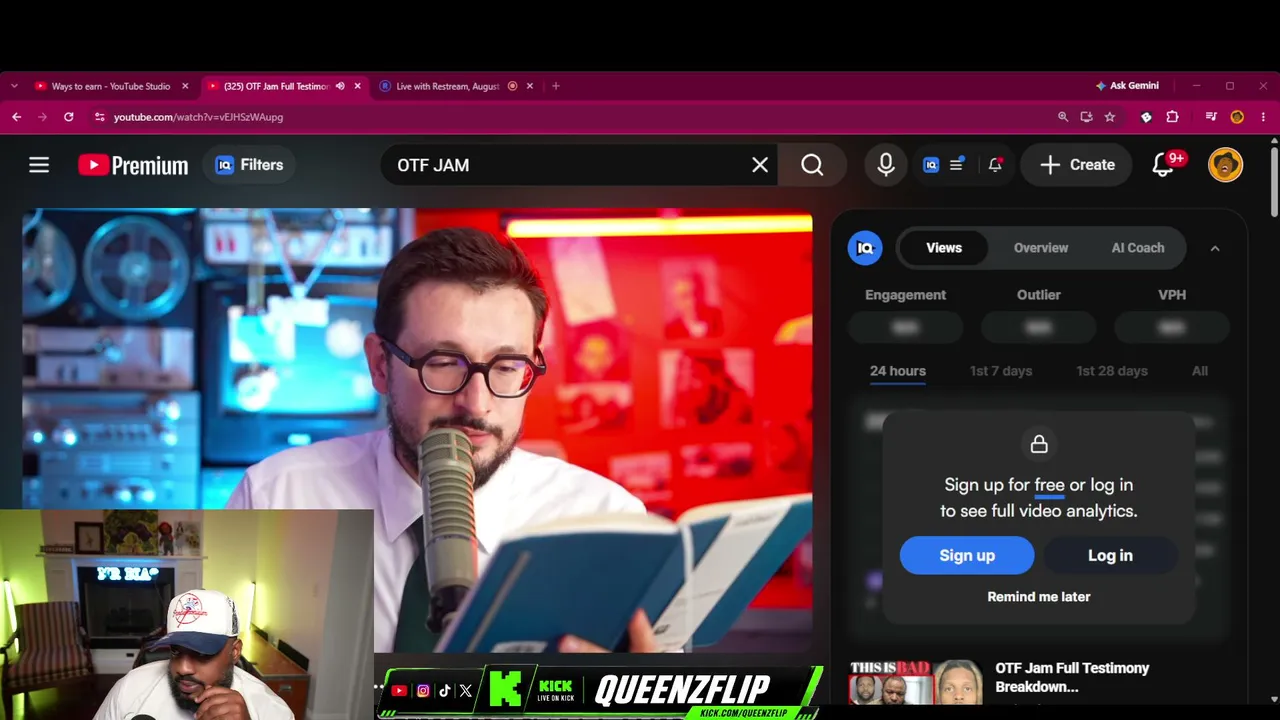1280x720 pixels.
Task: Open the AI Coach tab
Action: pos(1138,248)
